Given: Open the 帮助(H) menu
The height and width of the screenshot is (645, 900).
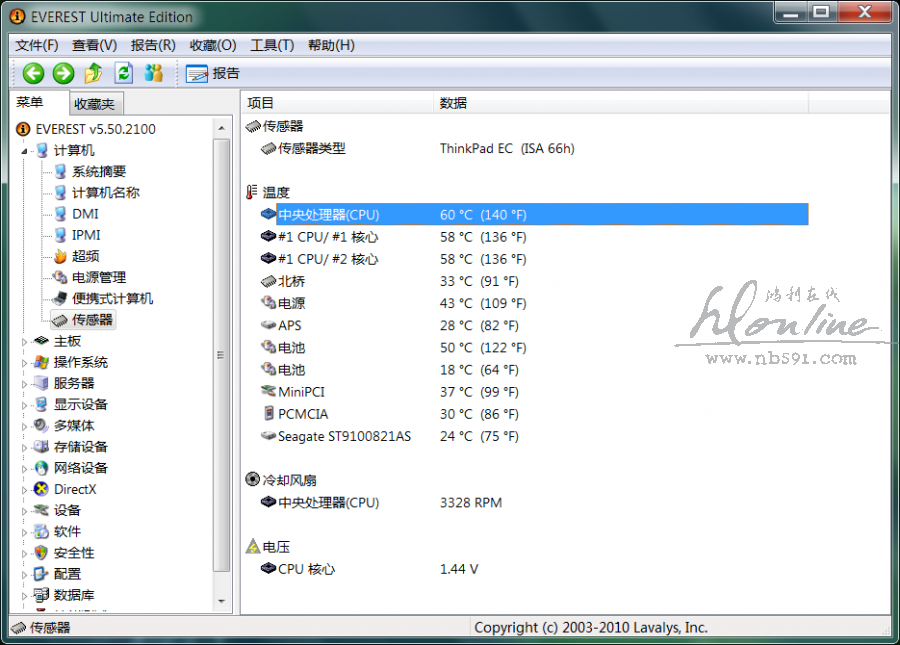Looking at the screenshot, I should pos(331,45).
